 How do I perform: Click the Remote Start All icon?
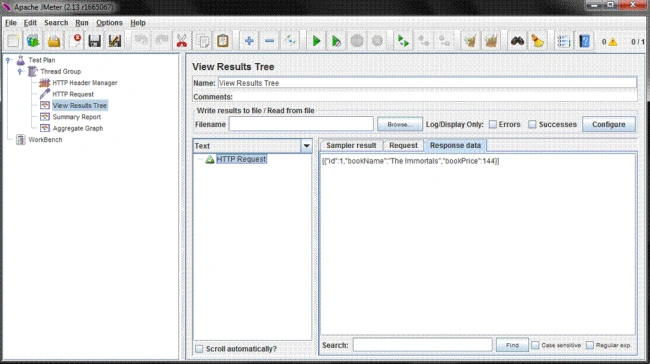point(403,41)
